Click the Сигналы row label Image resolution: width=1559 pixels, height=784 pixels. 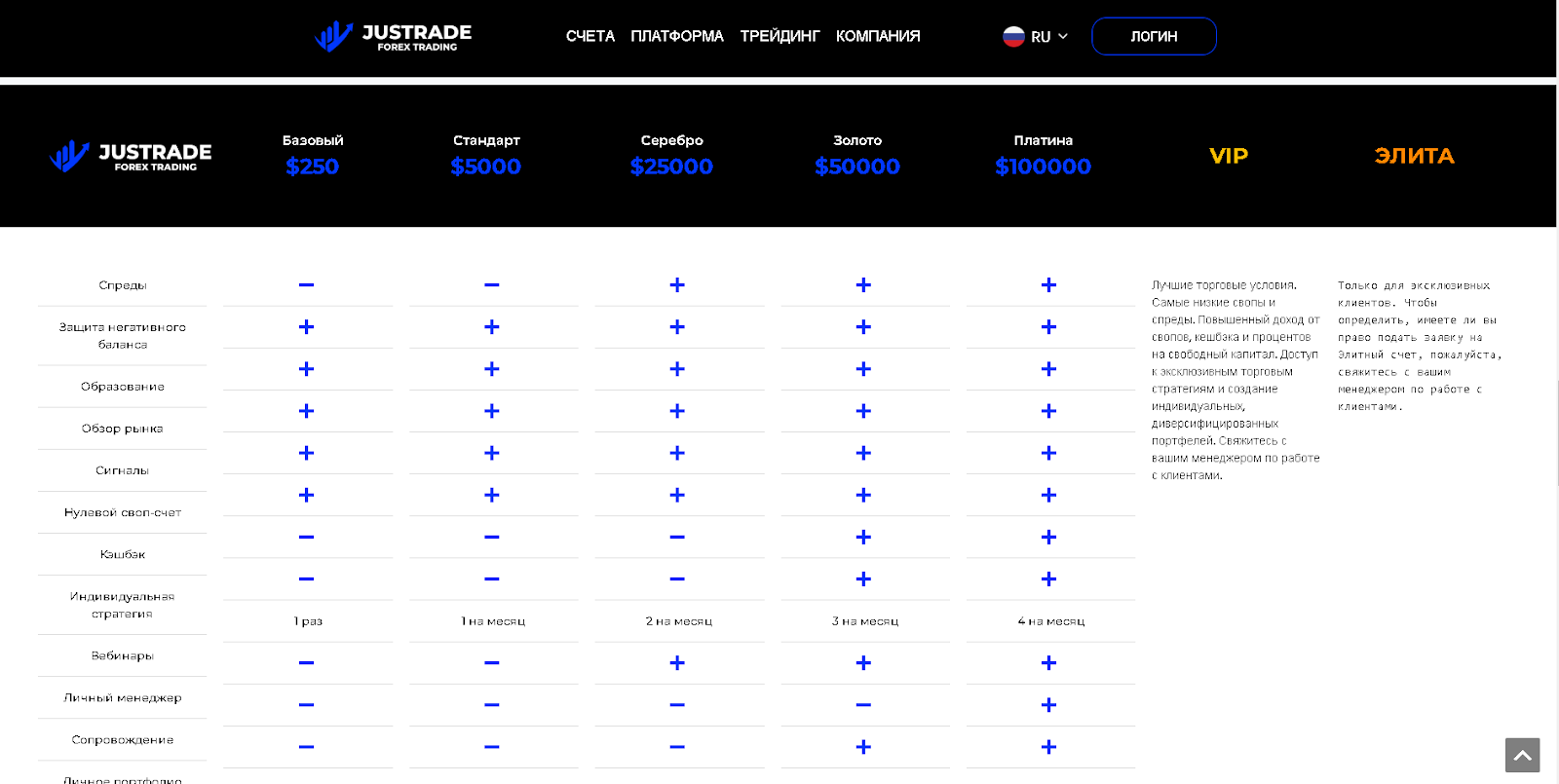coord(123,470)
